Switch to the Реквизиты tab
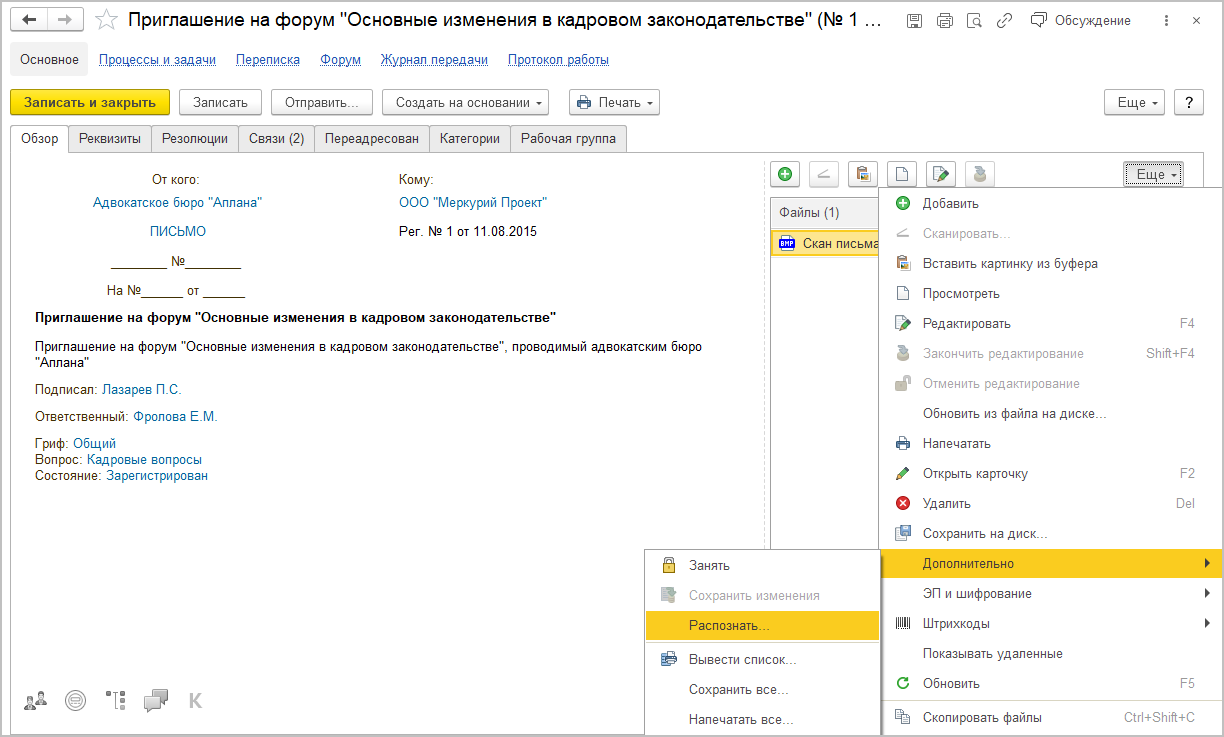Viewport: 1224px width, 737px height. point(110,139)
